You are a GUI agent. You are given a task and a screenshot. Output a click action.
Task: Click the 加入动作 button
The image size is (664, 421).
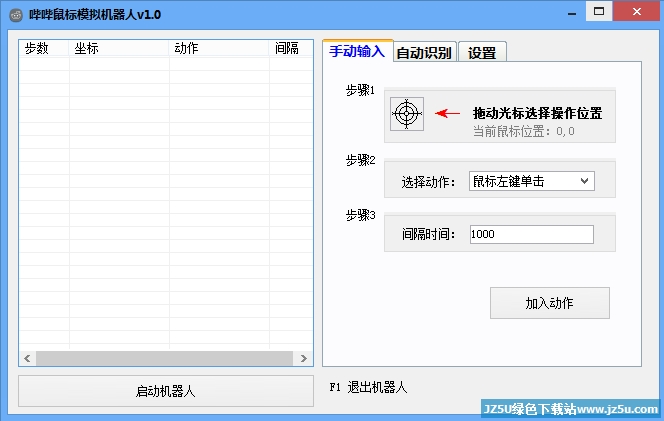tap(550, 303)
